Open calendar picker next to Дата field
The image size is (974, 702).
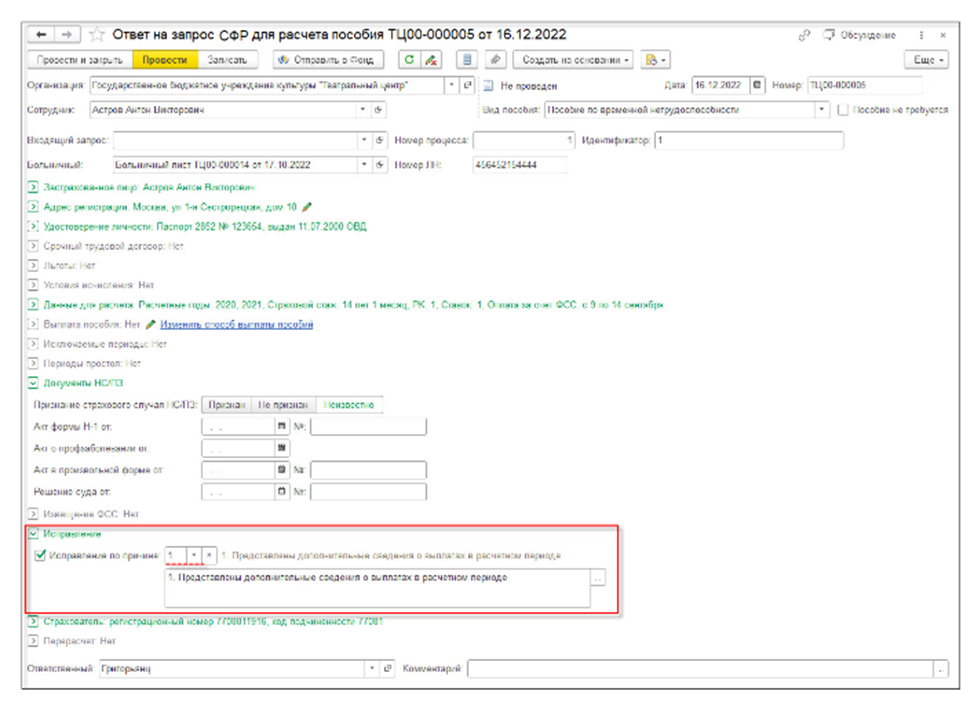(x=757, y=85)
